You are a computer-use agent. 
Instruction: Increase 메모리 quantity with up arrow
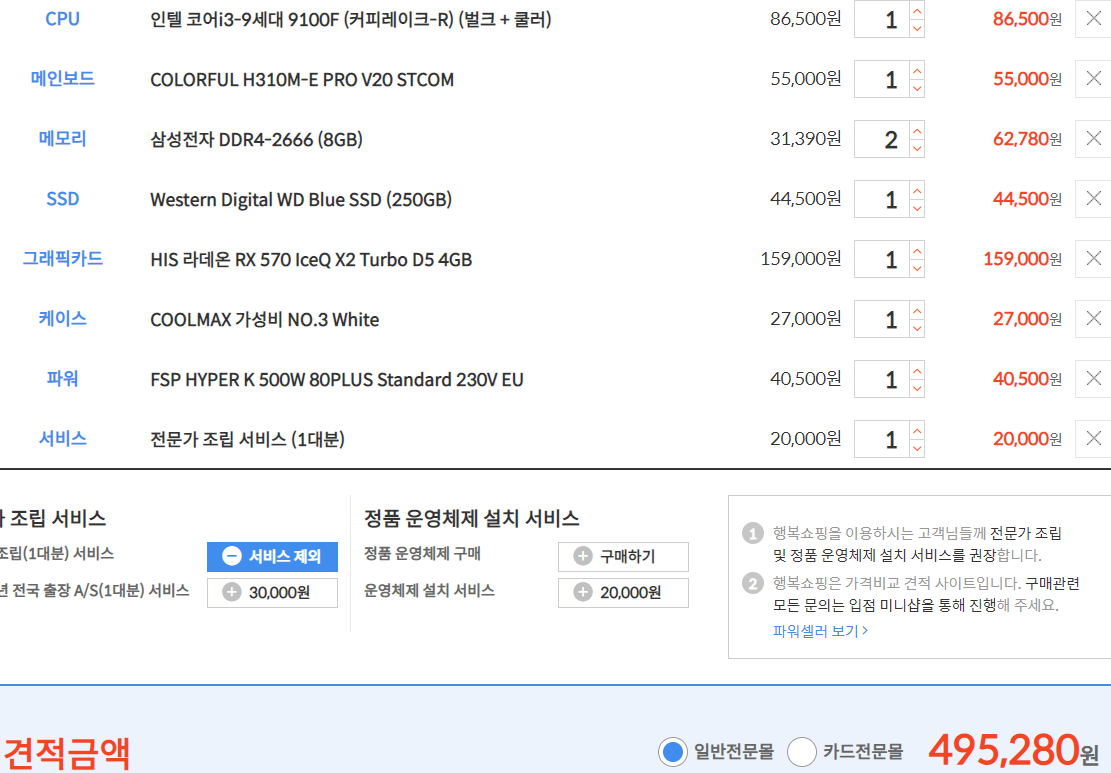[x=917, y=130]
